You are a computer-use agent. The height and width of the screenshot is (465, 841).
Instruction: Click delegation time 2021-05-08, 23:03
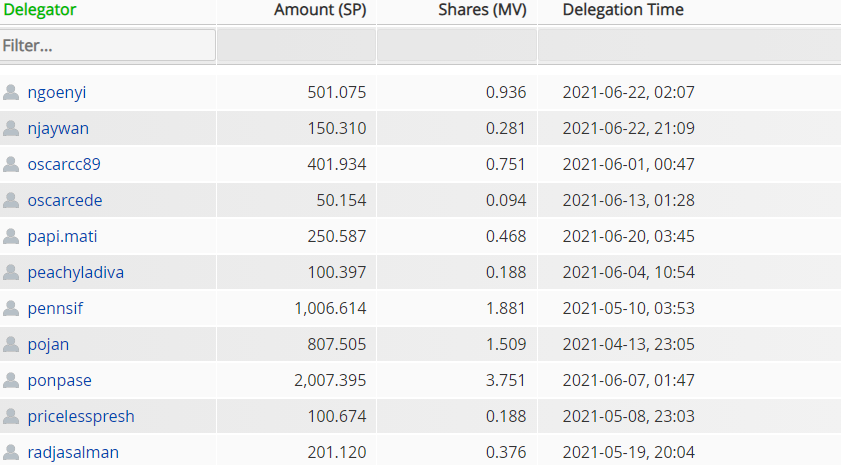[x=629, y=416]
